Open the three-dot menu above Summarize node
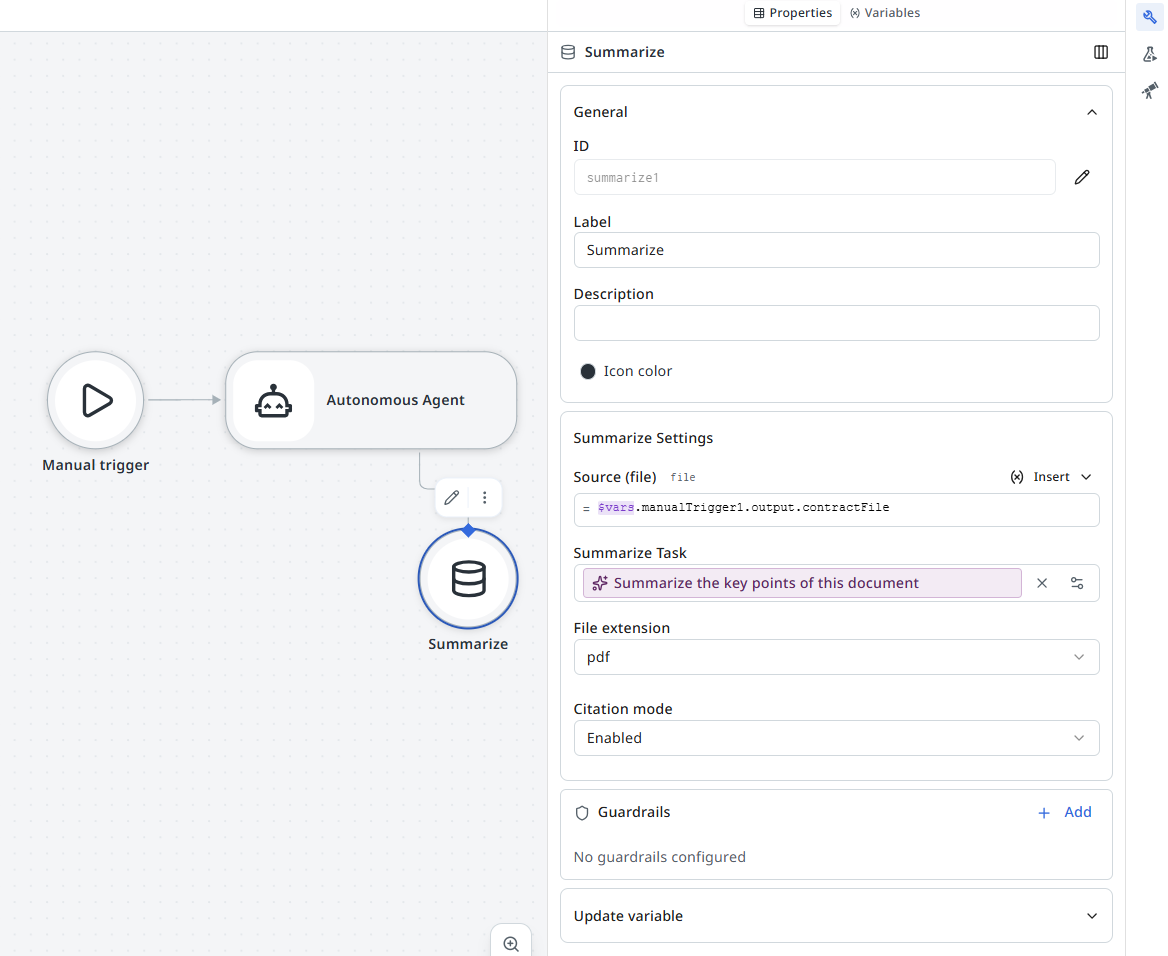Image resolution: width=1168 pixels, height=956 pixels. point(485,498)
